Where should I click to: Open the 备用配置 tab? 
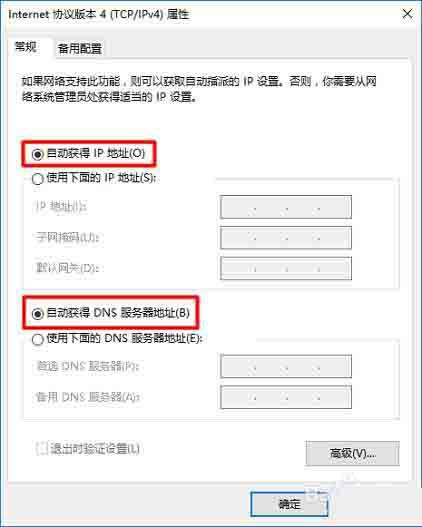coord(80,49)
